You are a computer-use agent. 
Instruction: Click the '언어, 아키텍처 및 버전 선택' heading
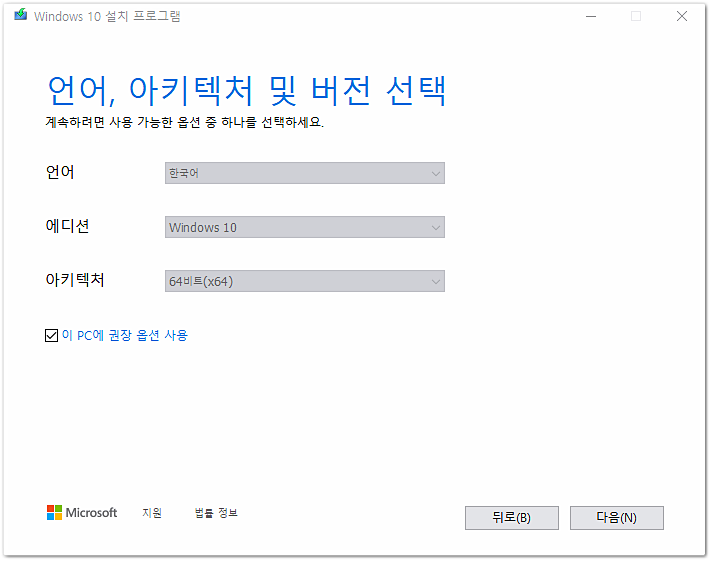[247, 91]
